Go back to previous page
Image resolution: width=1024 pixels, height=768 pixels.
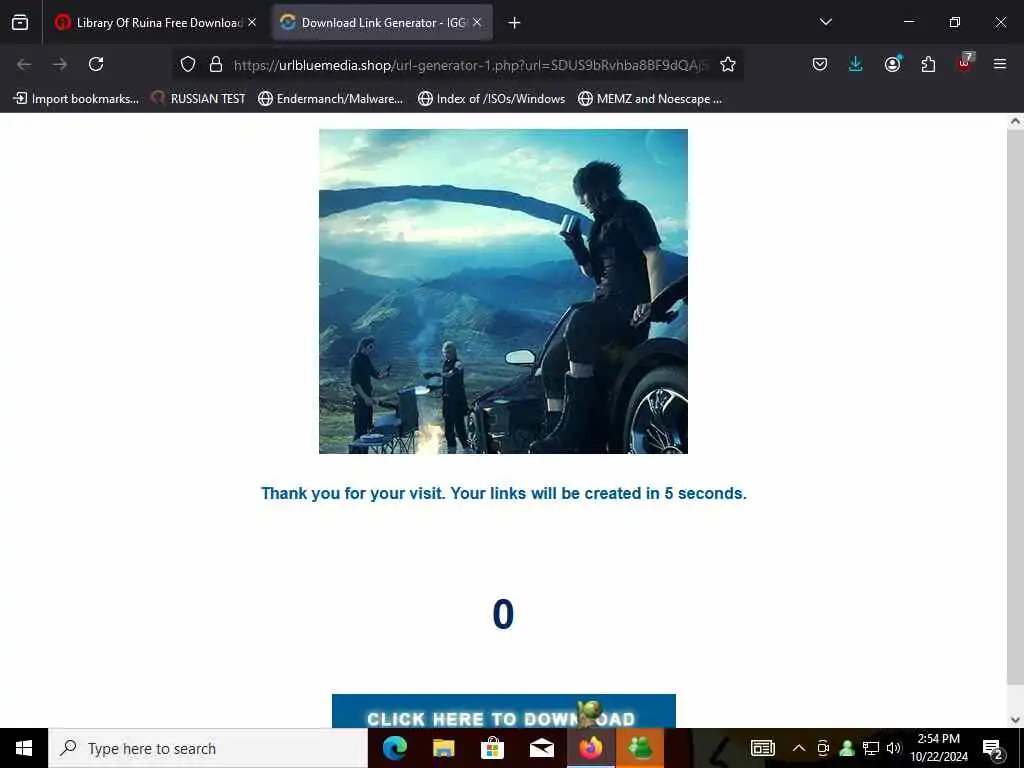tap(24, 64)
